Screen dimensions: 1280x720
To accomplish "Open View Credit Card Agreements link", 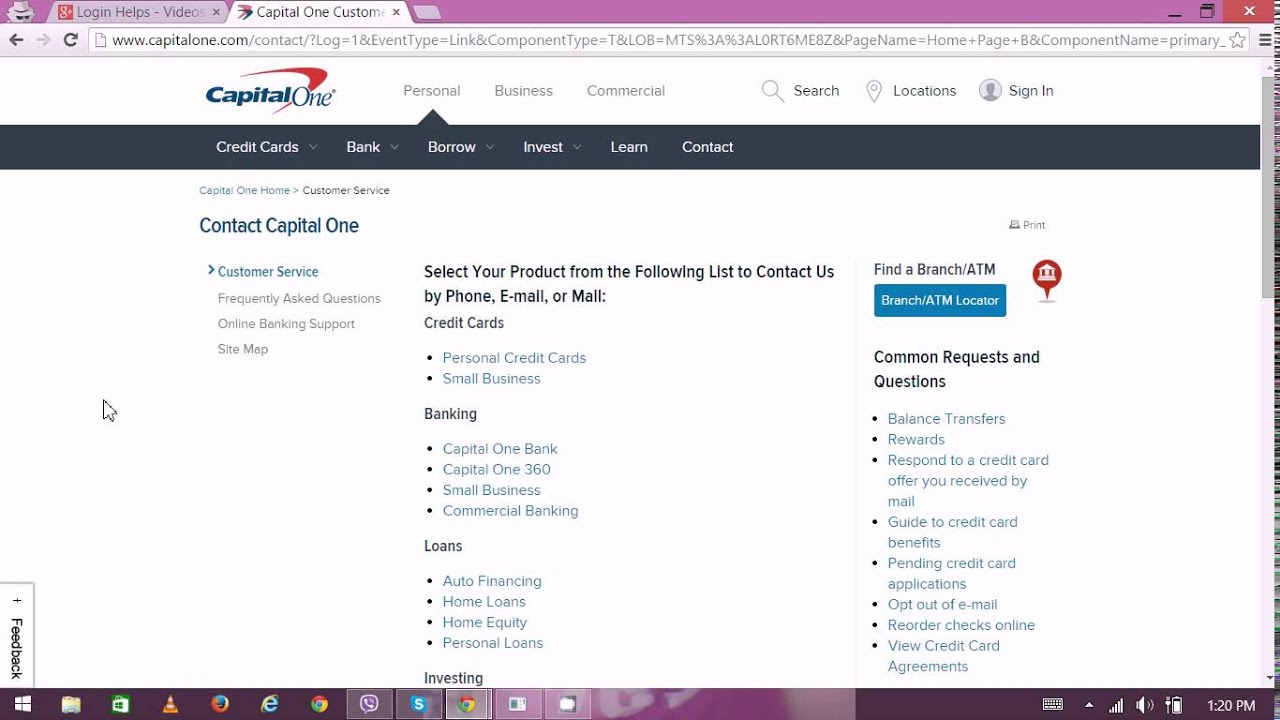I will pos(943,656).
